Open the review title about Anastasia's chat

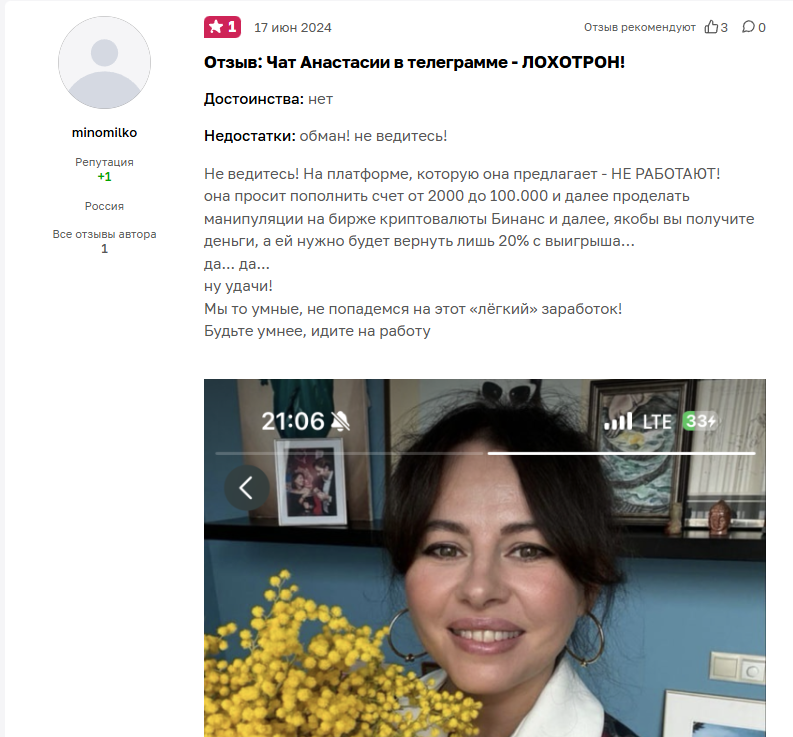click(x=414, y=62)
